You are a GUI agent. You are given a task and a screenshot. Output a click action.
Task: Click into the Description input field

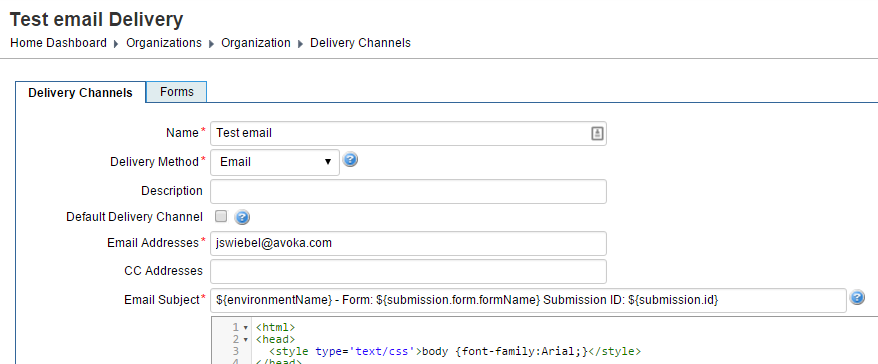pyautogui.click(x=408, y=192)
